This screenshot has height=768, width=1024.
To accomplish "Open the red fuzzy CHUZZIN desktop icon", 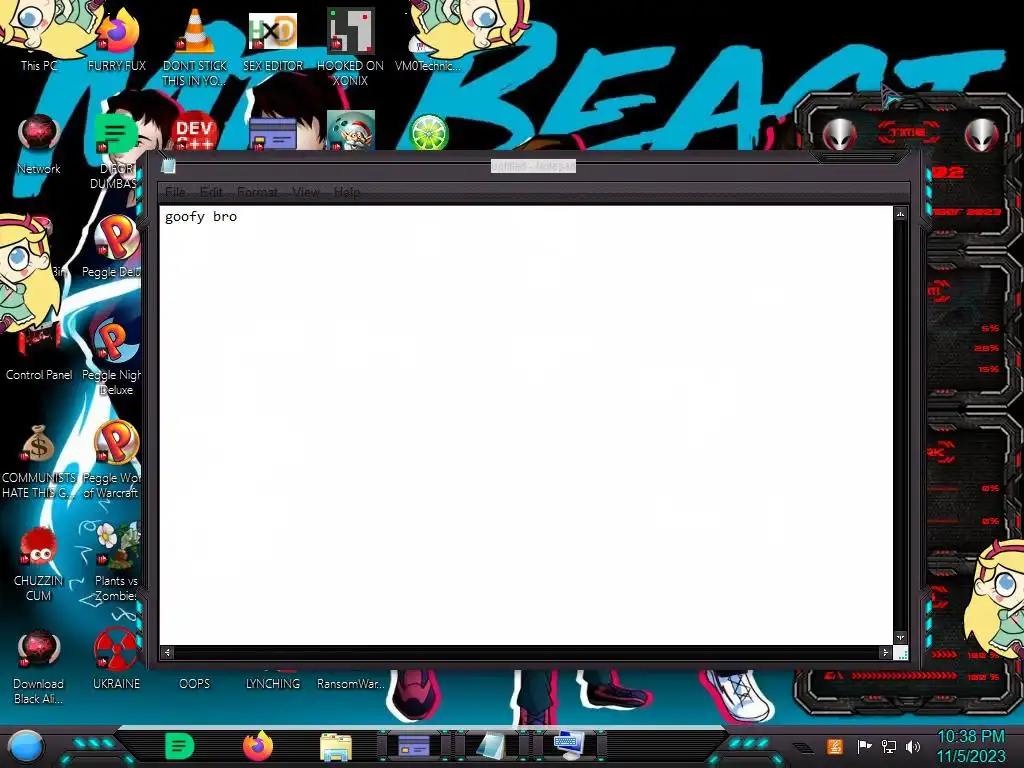I will click(x=38, y=547).
